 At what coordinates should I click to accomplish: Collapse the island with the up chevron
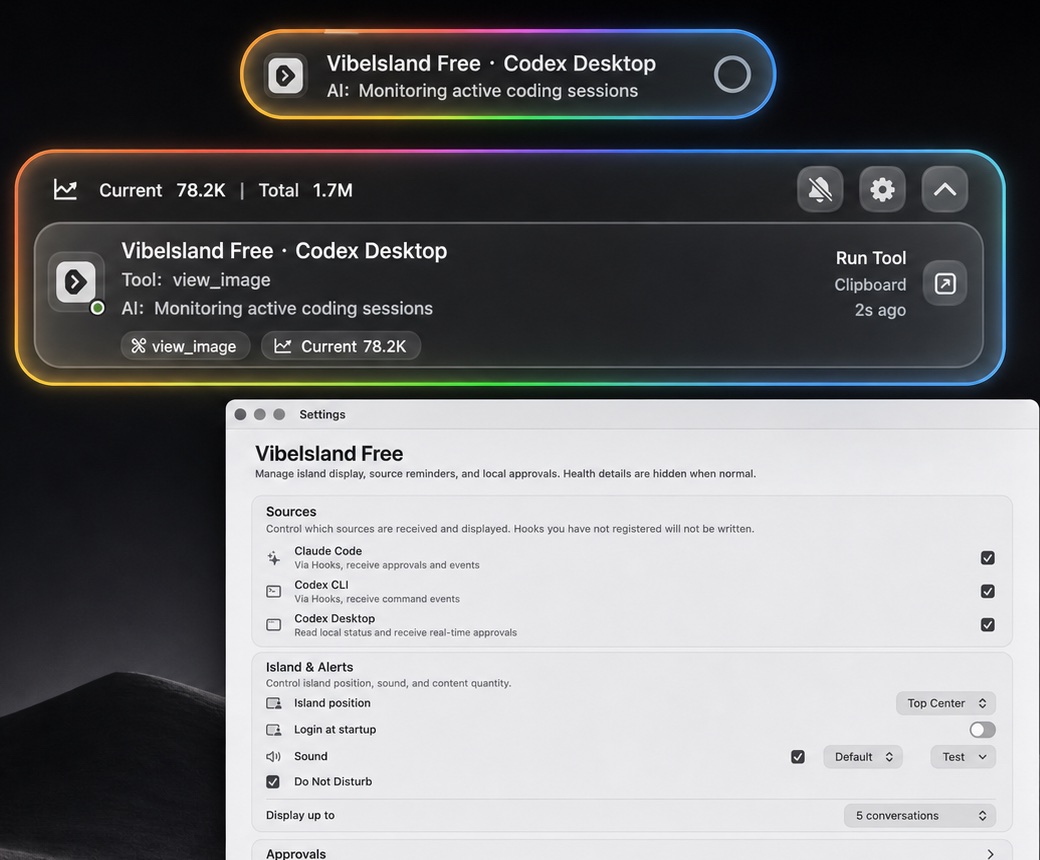click(944, 190)
